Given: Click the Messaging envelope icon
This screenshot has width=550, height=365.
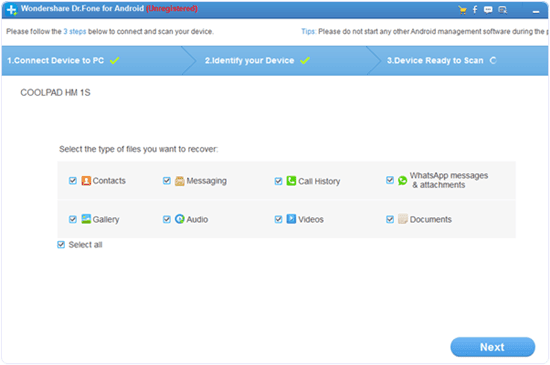Looking at the screenshot, I should 180,181.
